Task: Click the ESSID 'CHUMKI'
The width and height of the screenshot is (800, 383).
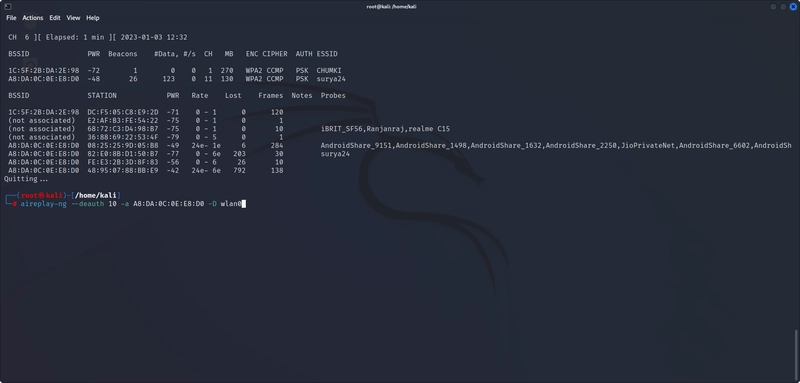Action: 329,70
